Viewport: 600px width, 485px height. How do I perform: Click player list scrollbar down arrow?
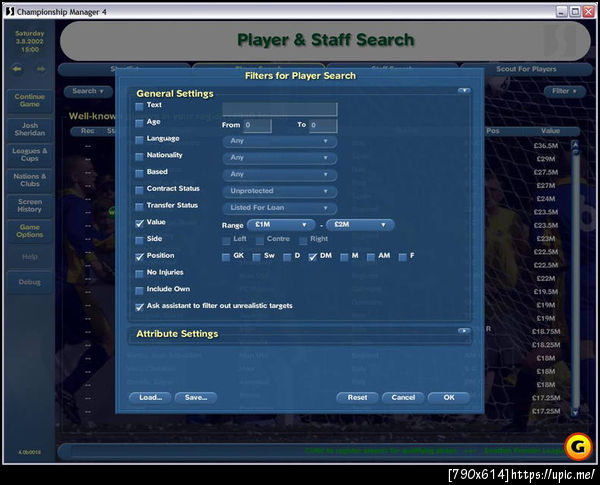[x=575, y=412]
